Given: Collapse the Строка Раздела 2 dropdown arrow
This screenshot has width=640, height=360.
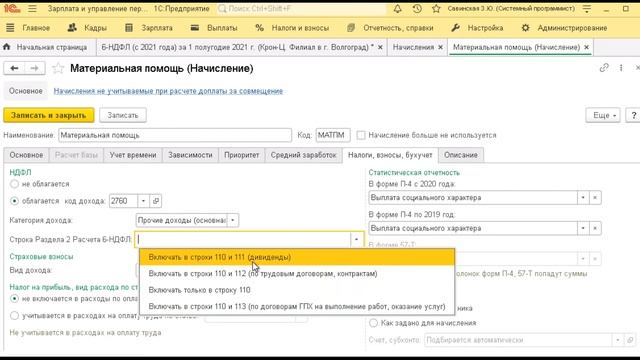Looking at the screenshot, I should click(x=356, y=240).
